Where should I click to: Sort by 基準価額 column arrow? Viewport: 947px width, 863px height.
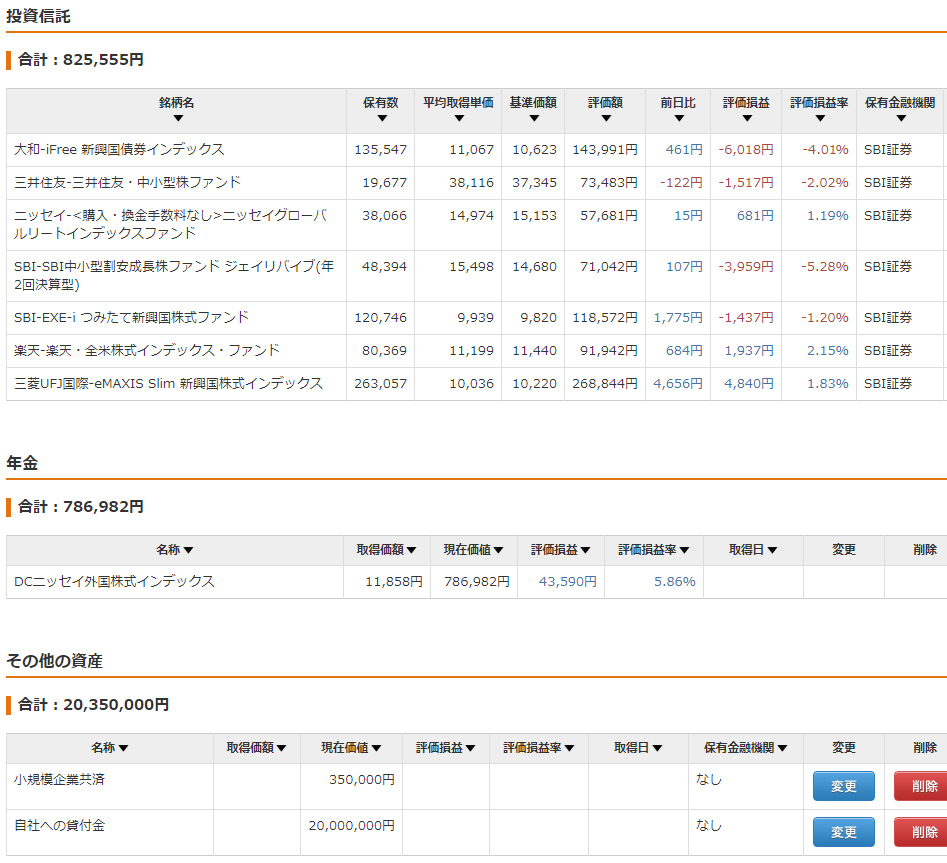[x=534, y=119]
